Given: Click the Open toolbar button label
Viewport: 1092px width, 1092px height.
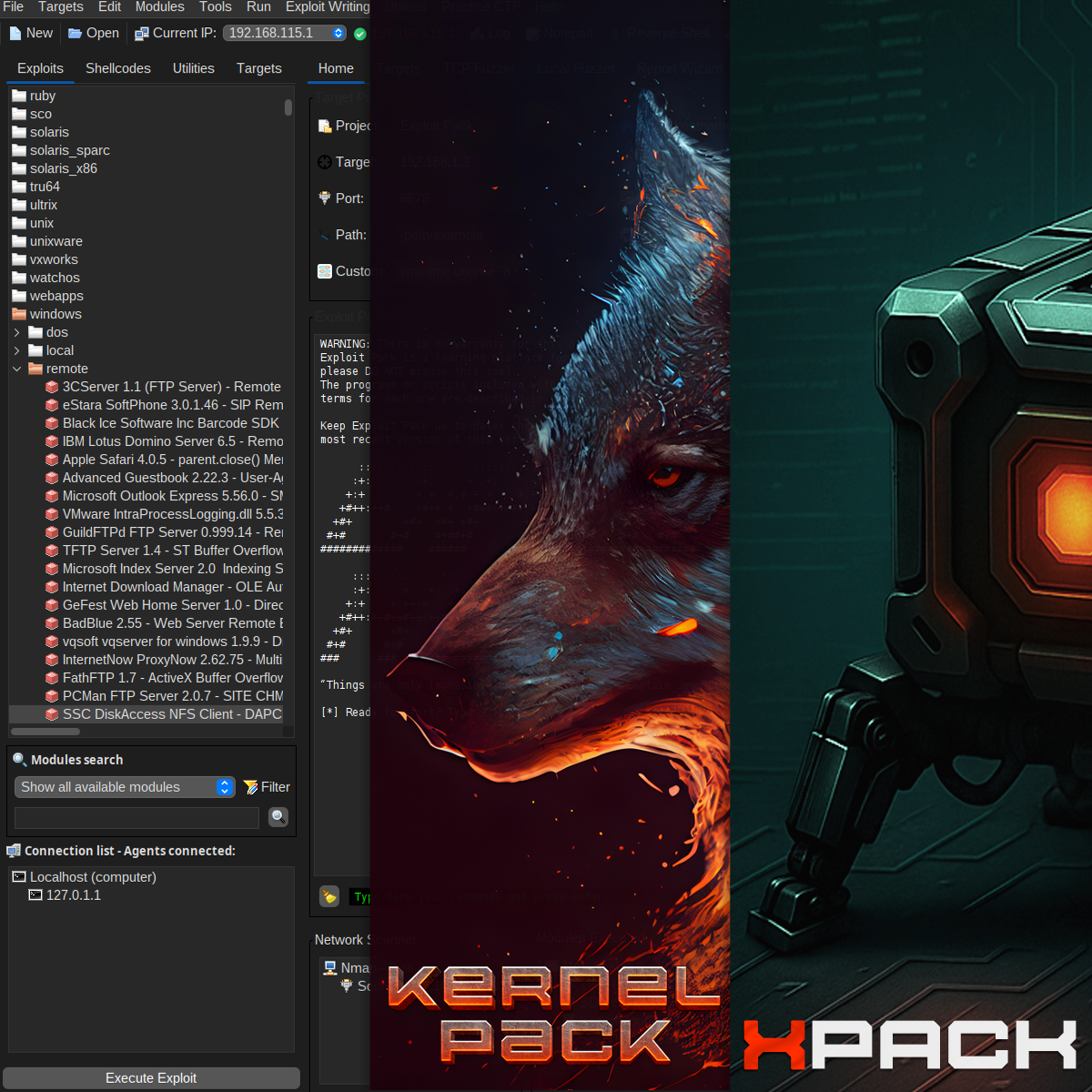Looking at the screenshot, I should tap(103, 33).
